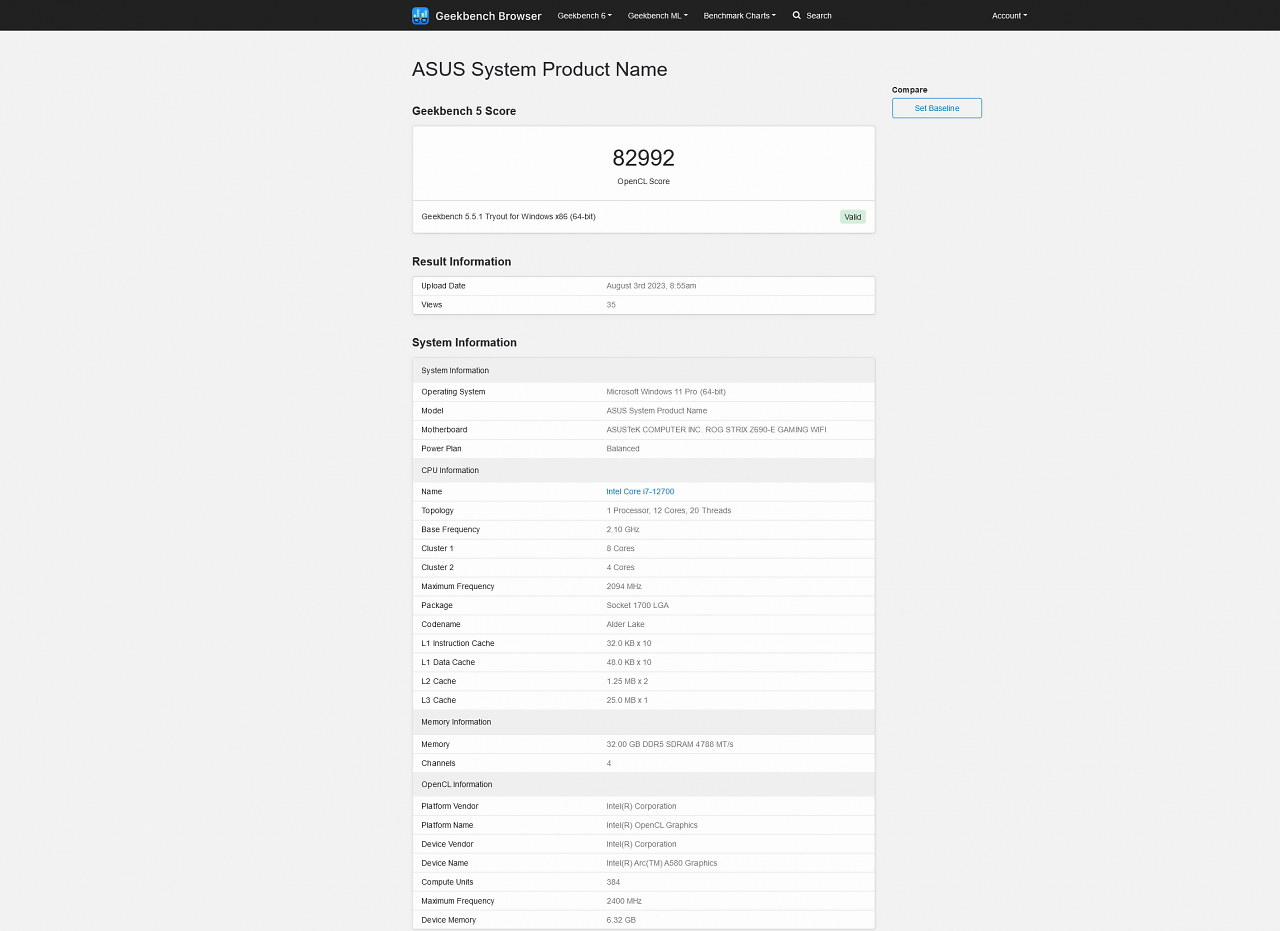Click the Geekbench 5.5.1 Tryout version text
This screenshot has height=931, width=1280.
(x=508, y=216)
